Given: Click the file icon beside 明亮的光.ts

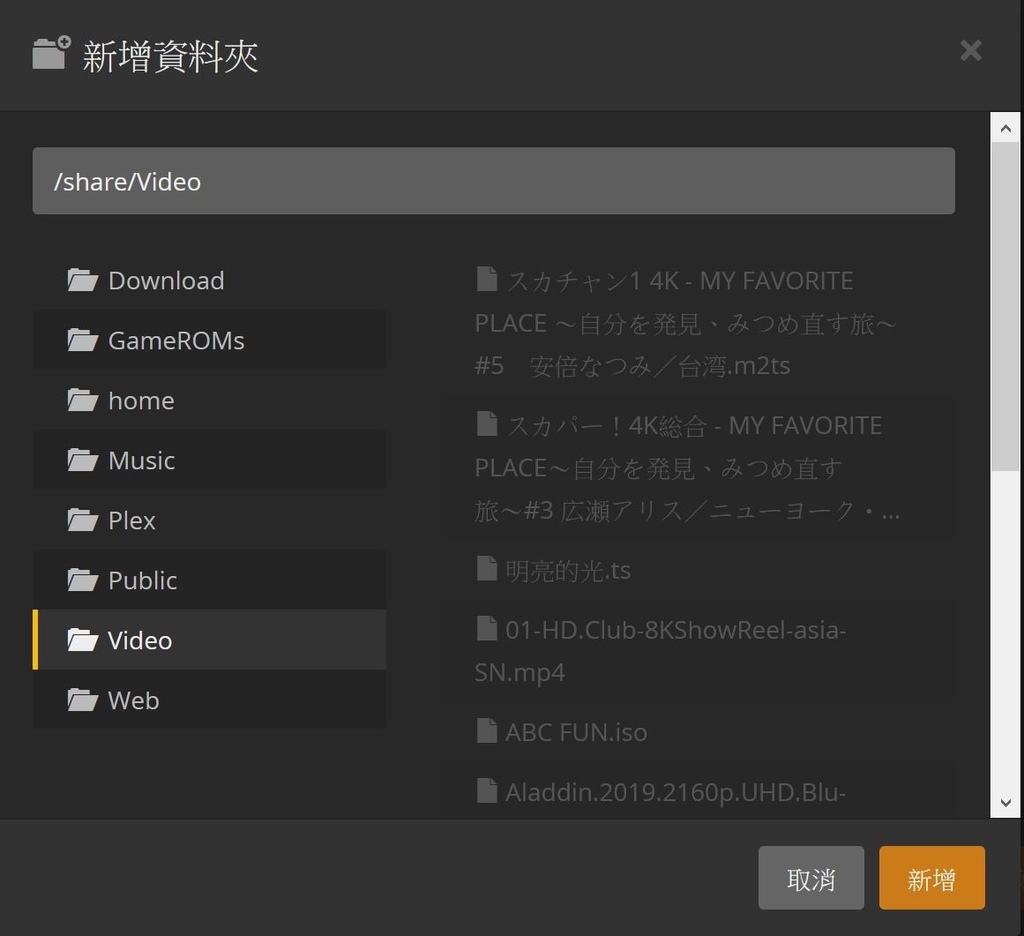Looking at the screenshot, I should tap(487, 568).
